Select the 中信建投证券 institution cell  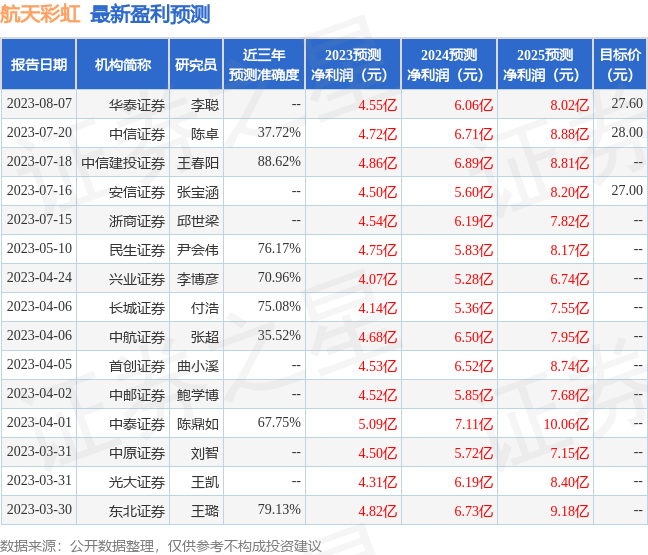coord(123,163)
